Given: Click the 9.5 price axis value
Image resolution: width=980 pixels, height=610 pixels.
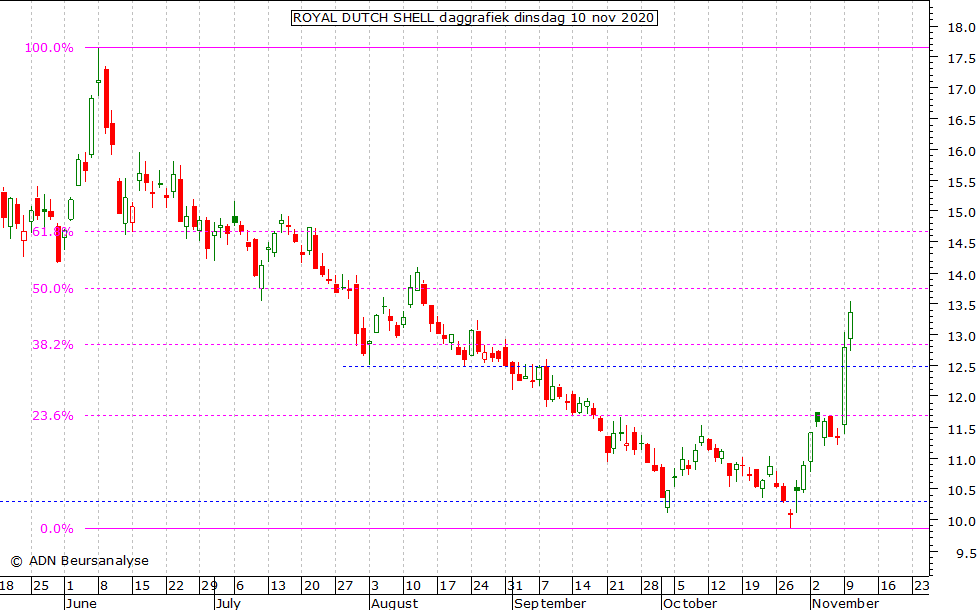Looking at the screenshot, I should coord(965,553).
